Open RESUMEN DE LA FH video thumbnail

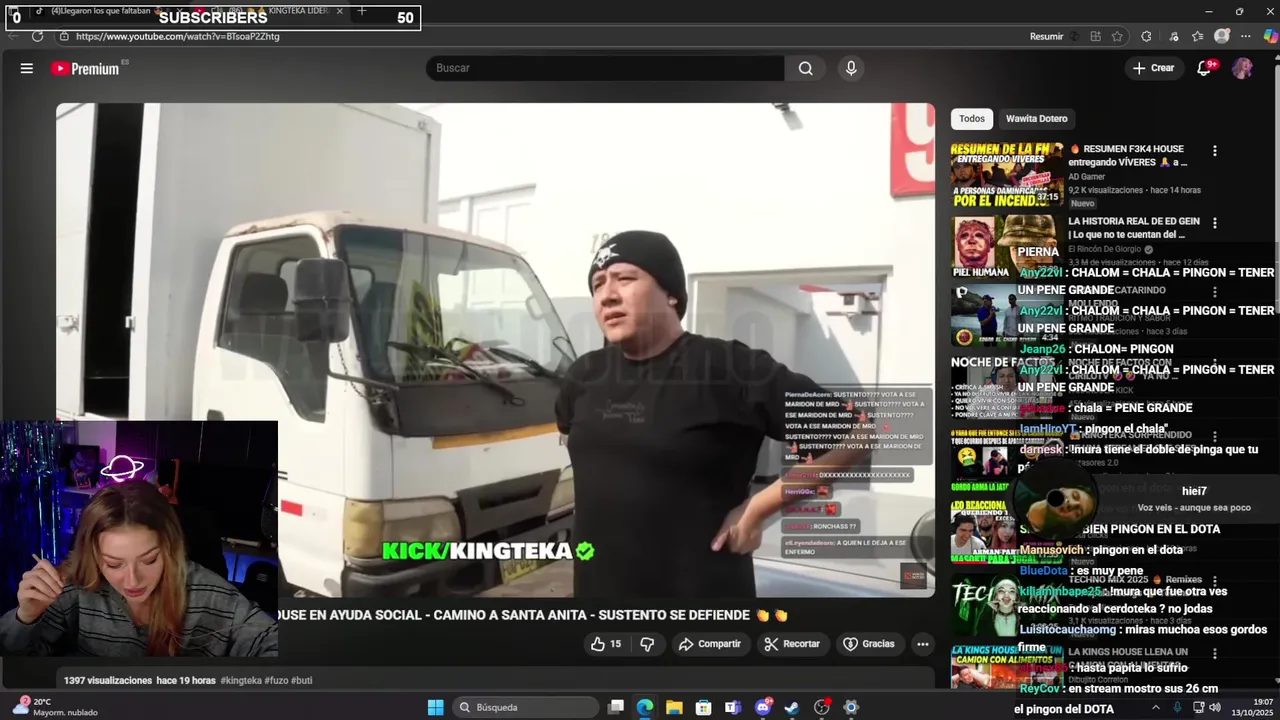click(1007, 174)
